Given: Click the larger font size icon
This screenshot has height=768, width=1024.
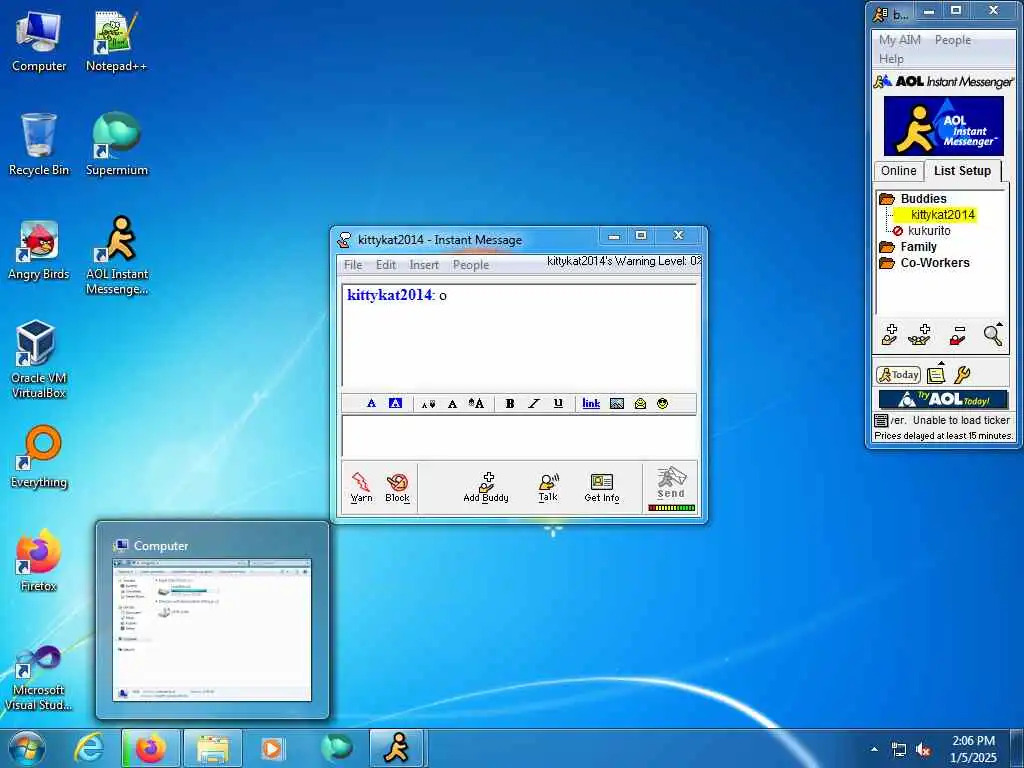Looking at the screenshot, I should tap(476, 404).
